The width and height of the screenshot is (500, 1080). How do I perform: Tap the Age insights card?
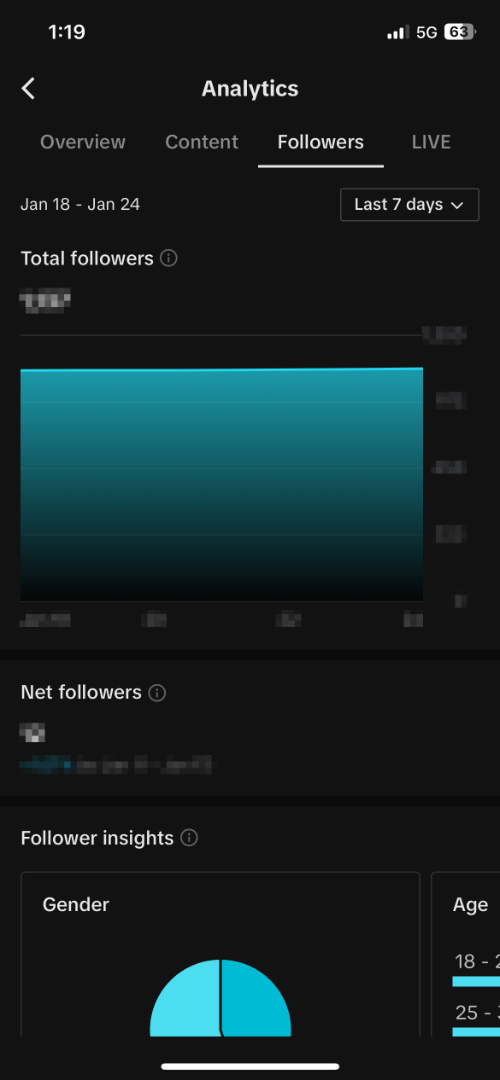466,955
